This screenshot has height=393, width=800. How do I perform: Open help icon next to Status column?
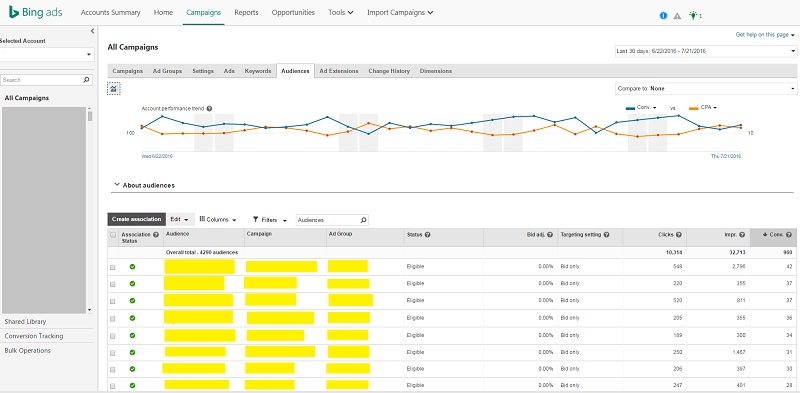[x=428, y=235]
